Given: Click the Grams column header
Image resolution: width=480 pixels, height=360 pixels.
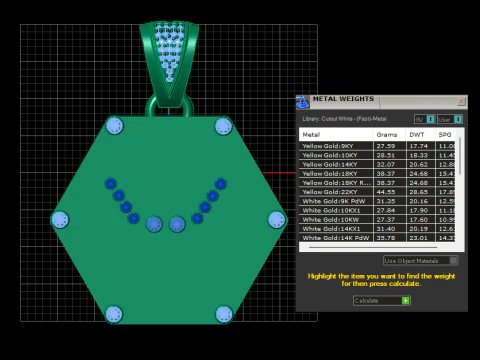Looking at the screenshot, I should tap(389, 135).
